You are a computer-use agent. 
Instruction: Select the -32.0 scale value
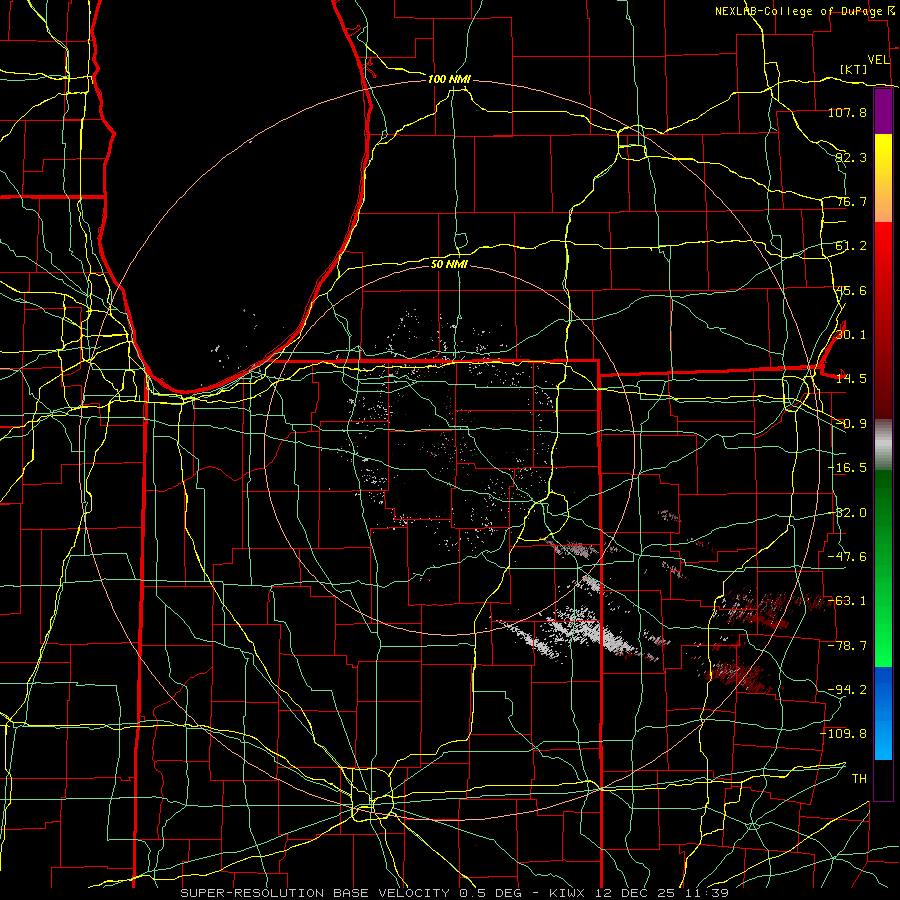[x=847, y=513]
